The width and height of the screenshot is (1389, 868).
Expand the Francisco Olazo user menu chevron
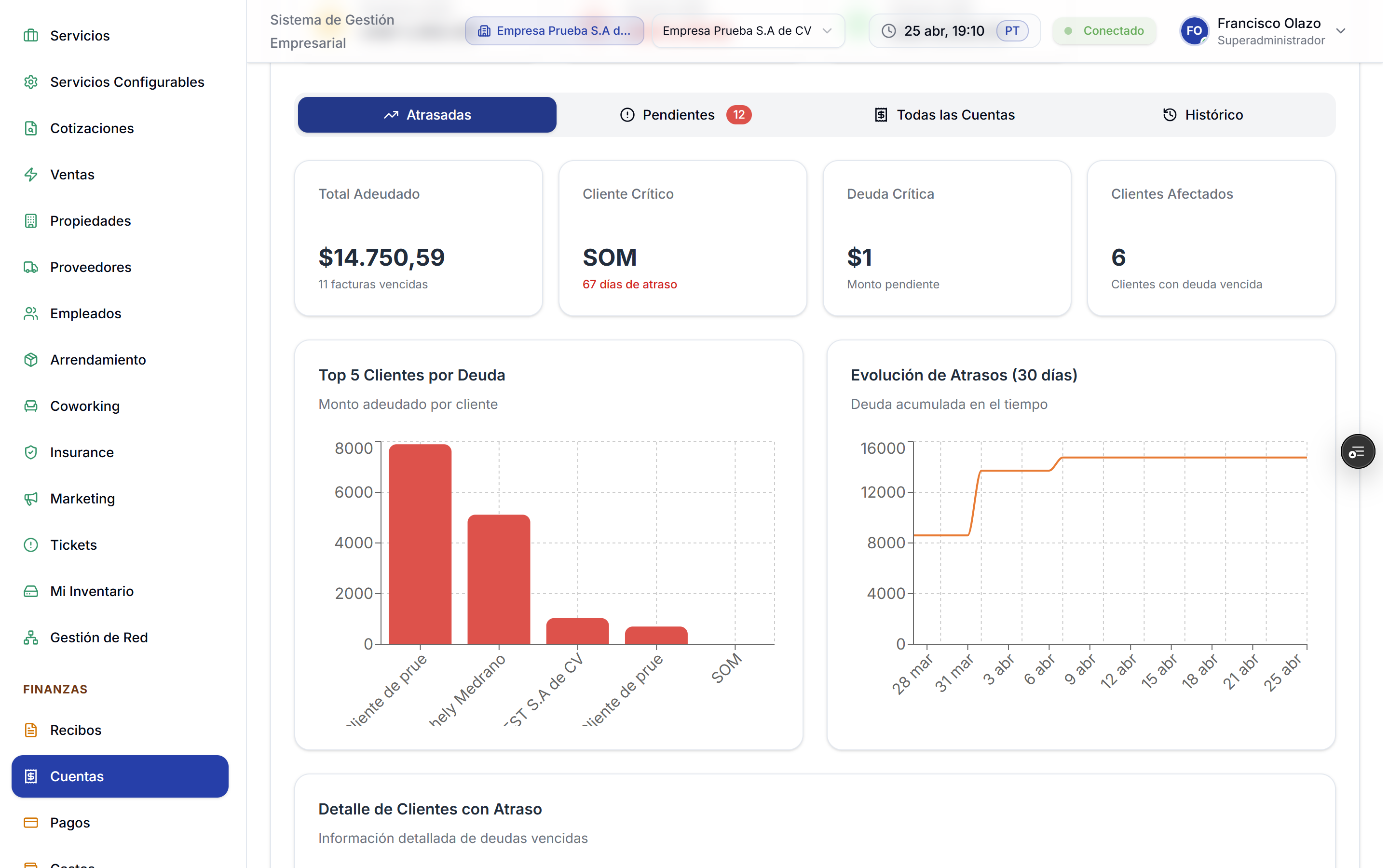[x=1341, y=31]
